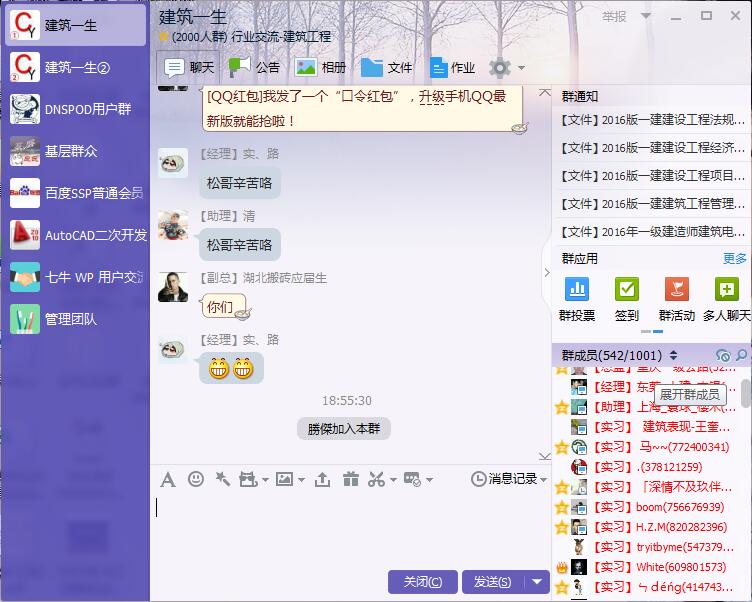This screenshot has height=602, width=752.
Task: Expand the dropdown beside the settings gear
Action: click(x=521, y=68)
